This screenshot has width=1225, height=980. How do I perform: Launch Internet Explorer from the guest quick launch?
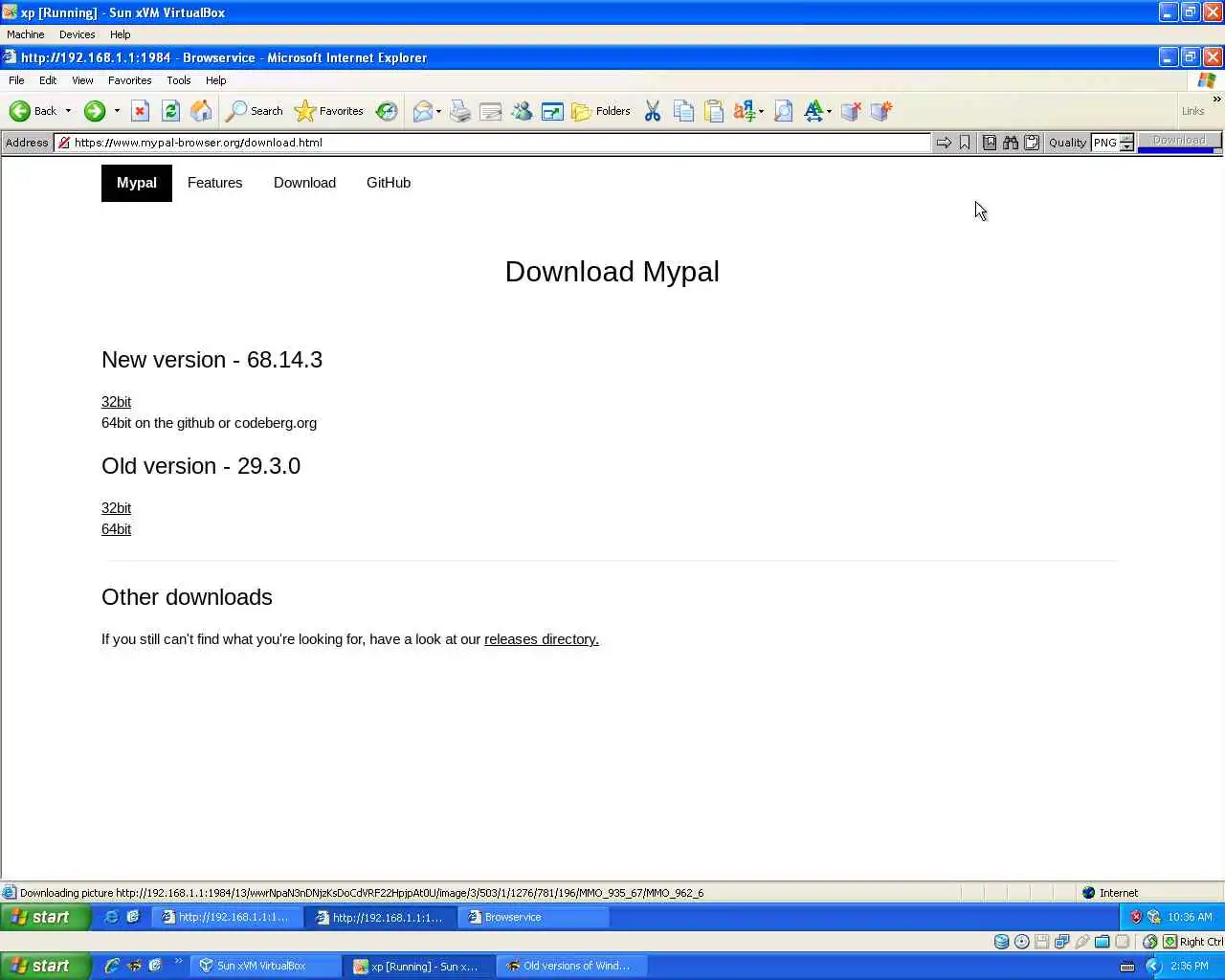point(111,917)
